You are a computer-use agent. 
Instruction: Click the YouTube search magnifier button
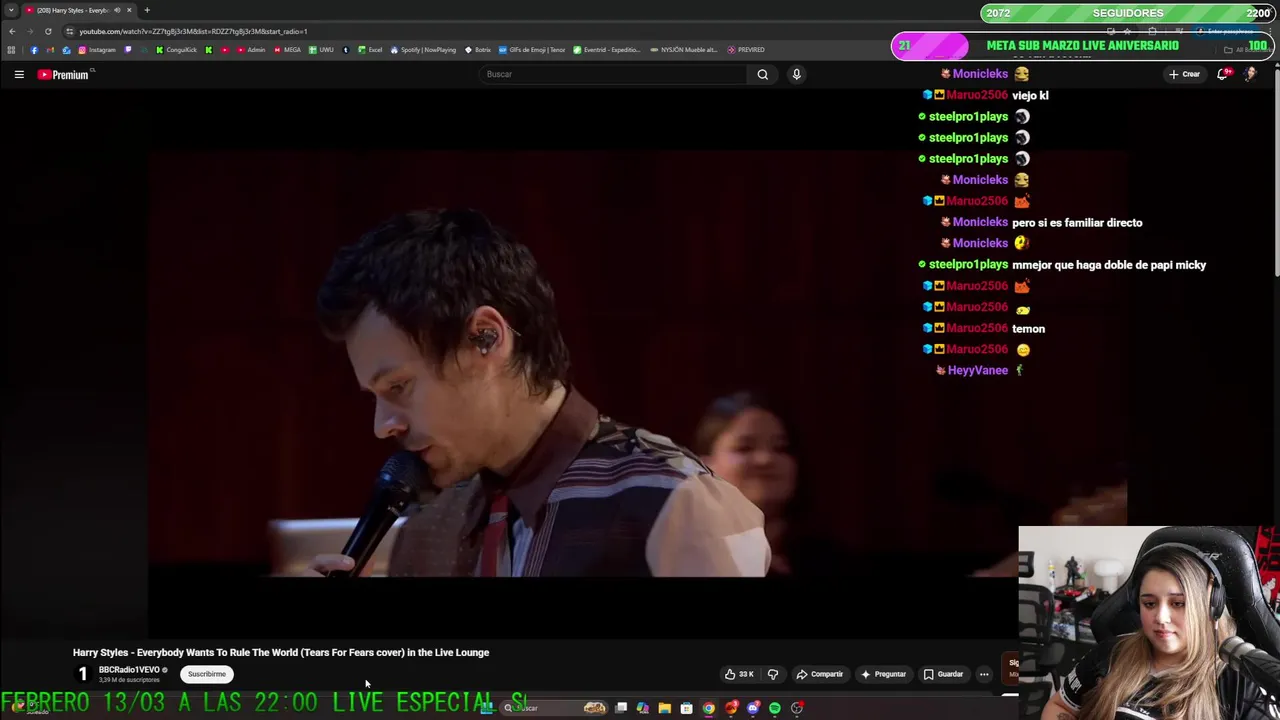pos(762,74)
